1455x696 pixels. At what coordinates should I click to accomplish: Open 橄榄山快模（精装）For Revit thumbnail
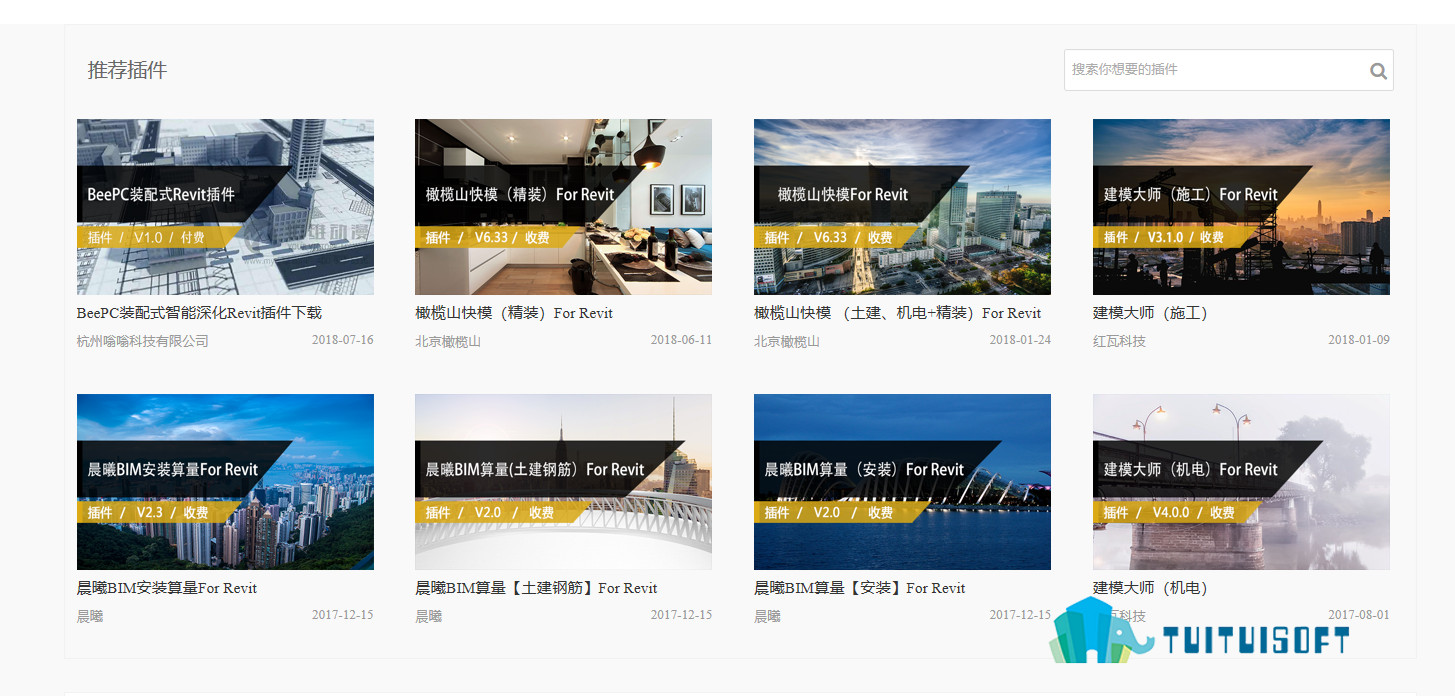(x=563, y=207)
